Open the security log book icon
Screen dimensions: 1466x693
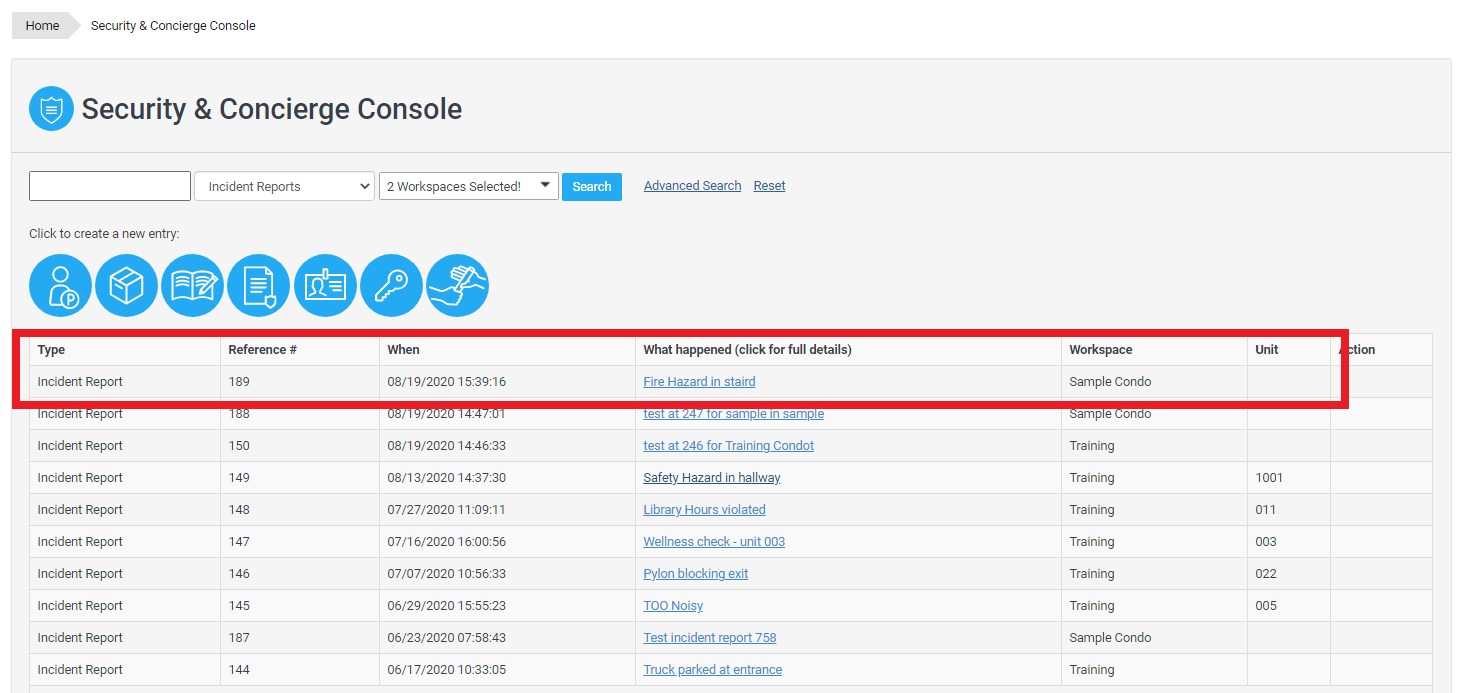click(x=192, y=286)
